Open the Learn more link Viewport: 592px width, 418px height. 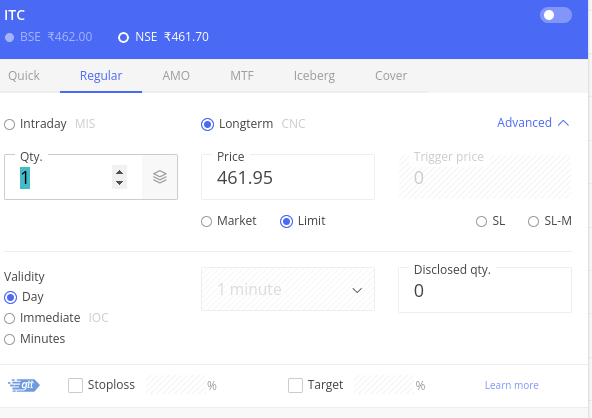[x=512, y=385]
